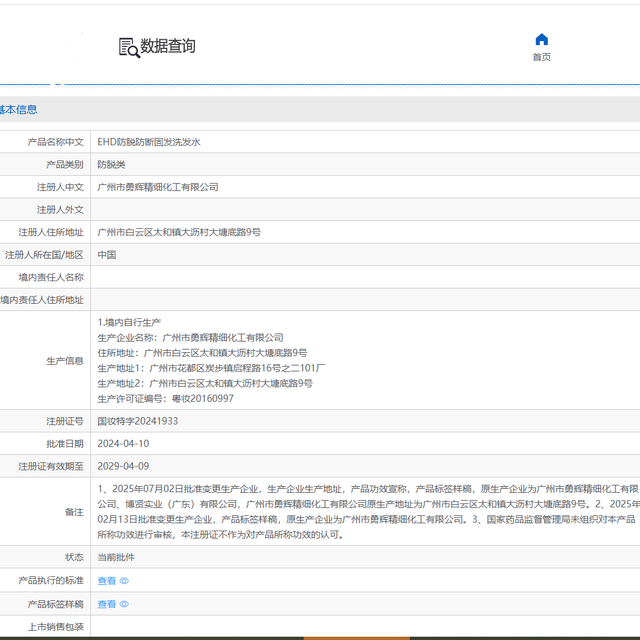Click the 生产企业名称 line in 生产信息
This screenshot has height=640, width=640.
[190, 338]
